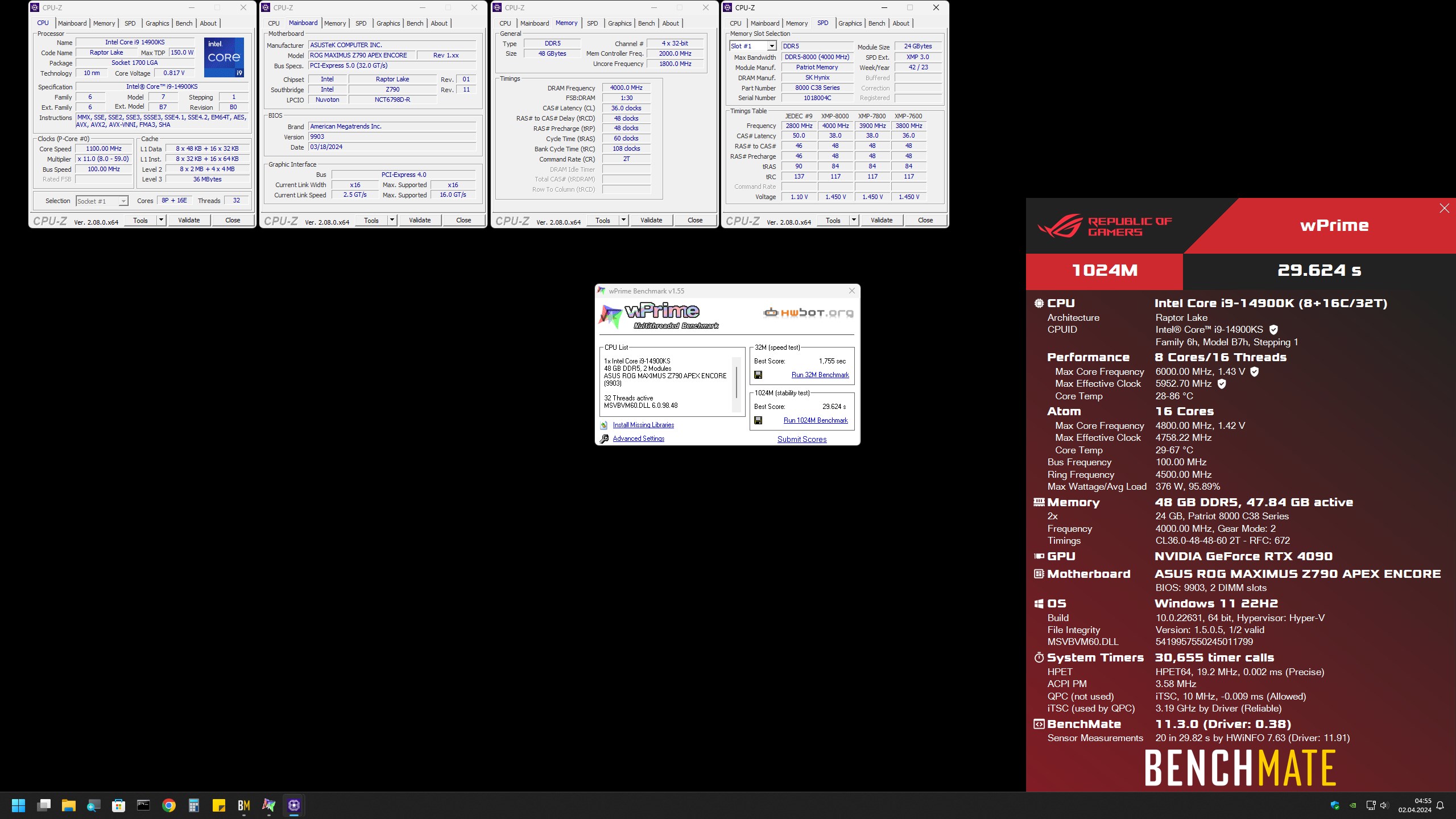The image size is (1456, 819).
Task: Click the Intel Core i9 logo in CPU-Z
Action: point(224,57)
